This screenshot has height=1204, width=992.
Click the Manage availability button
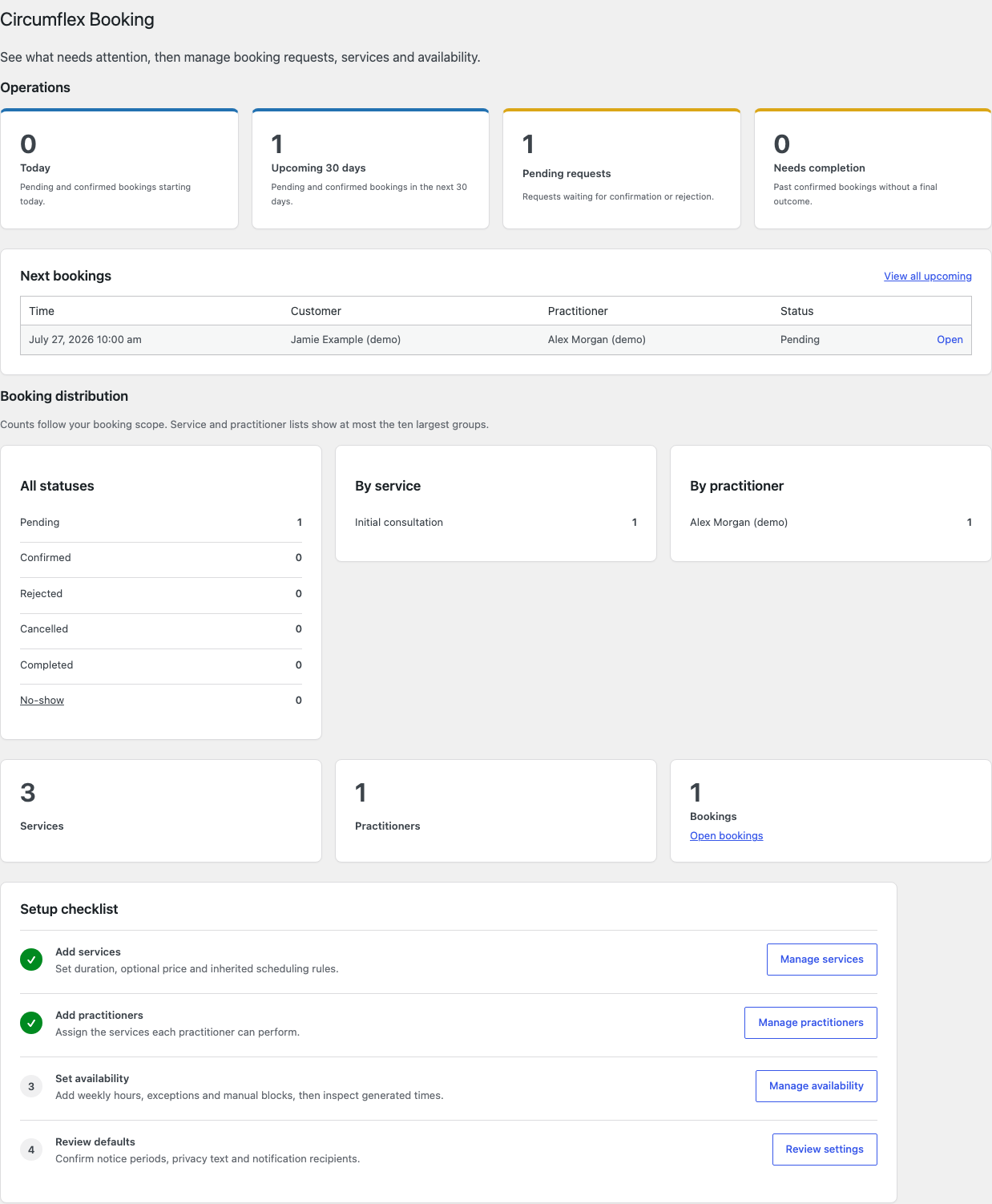click(x=816, y=1086)
